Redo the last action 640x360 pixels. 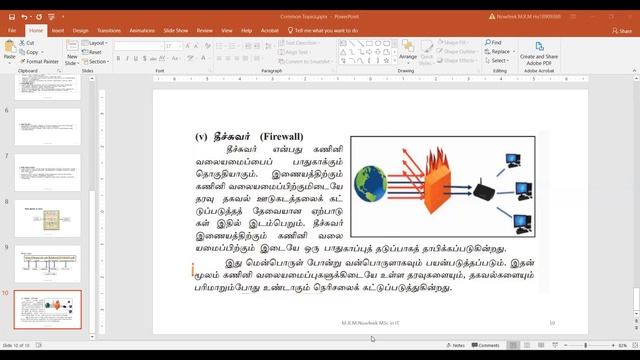tap(39, 17)
